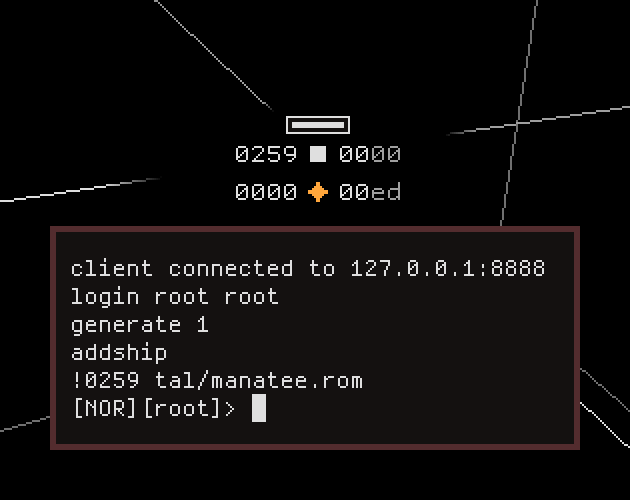Place cursor at the terminal prompt block

pyautogui.click(x=259, y=408)
